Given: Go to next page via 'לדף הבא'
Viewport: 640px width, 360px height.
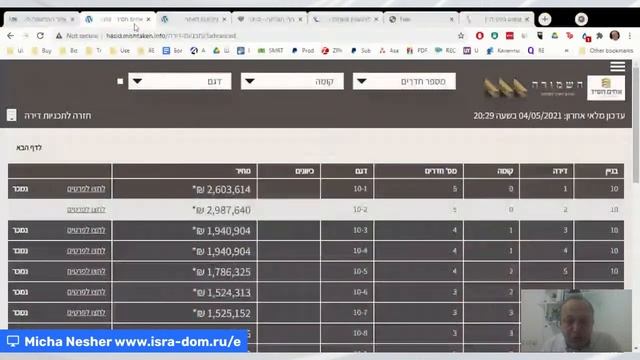Looking at the screenshot, I should [29, 147].
